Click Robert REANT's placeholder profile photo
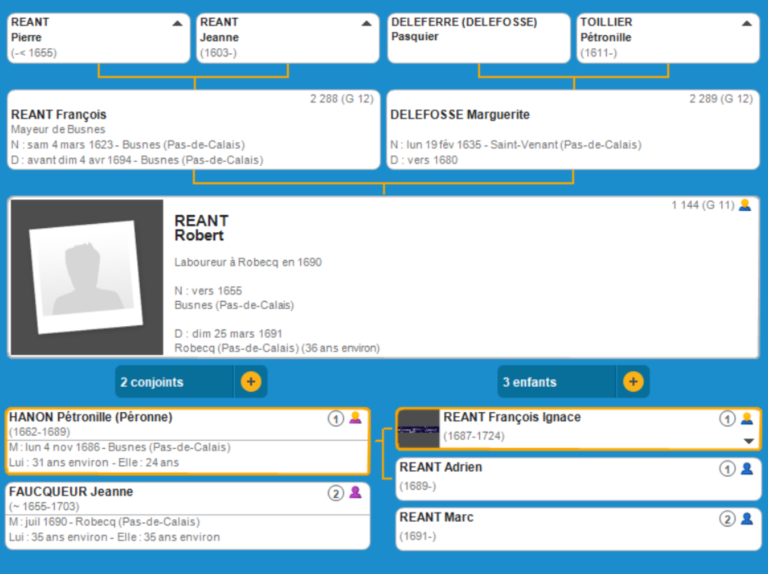This screenshot has width=768, height=574. 85,278
